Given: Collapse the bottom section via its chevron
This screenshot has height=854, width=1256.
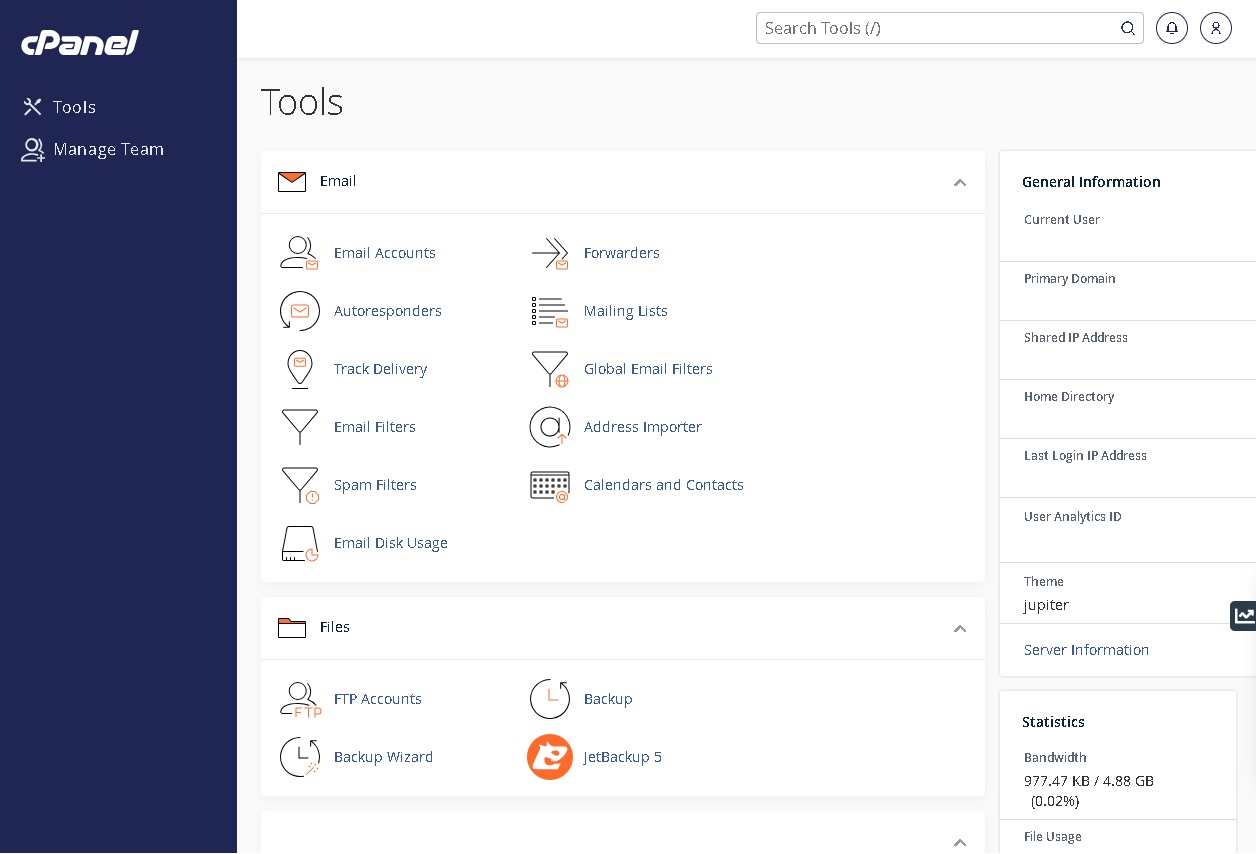Looking at the screenshot, I should pos(960,843).
